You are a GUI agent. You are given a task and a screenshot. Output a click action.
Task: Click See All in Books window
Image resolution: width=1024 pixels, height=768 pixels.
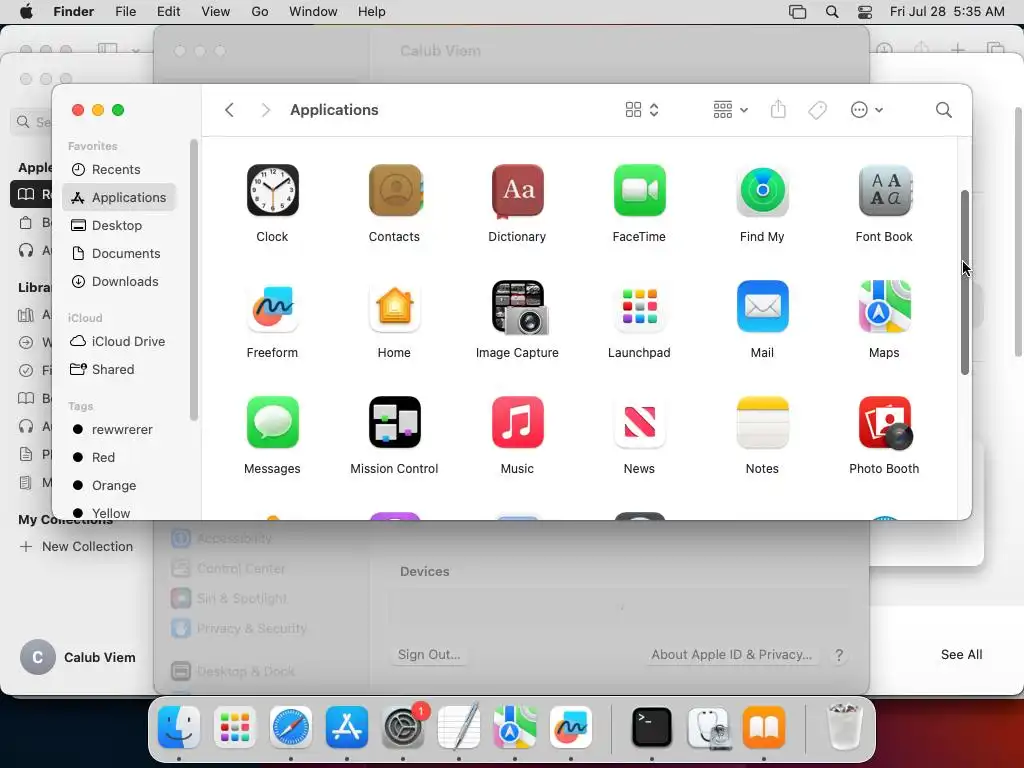tap(961, 654)
